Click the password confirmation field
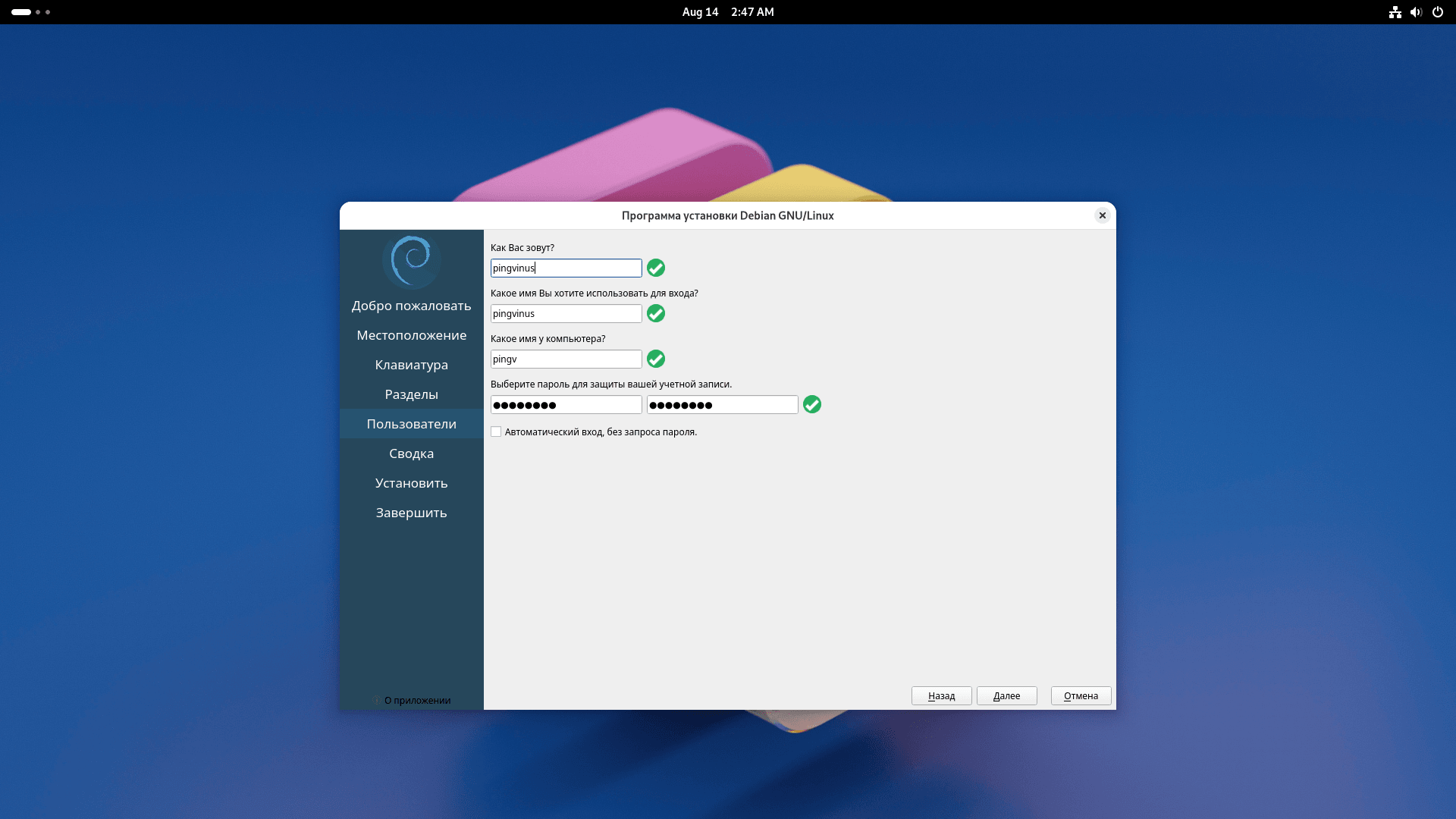 [722, 405]
